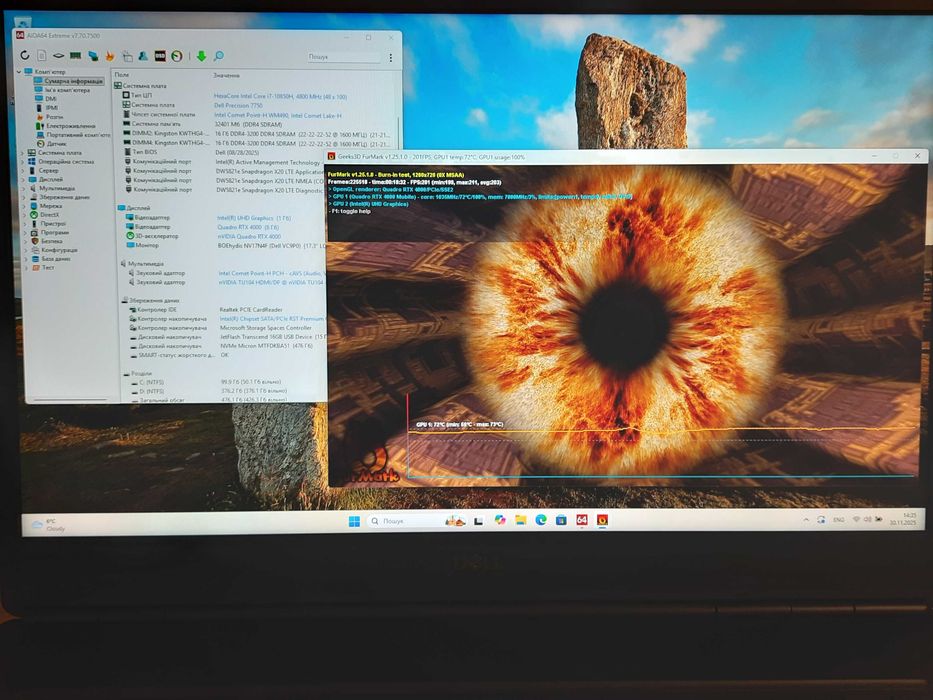Switch to FurMark via its taskbar icon
Image resolution: width=933 pixels, height=700 pixels.
click(x=602, y=520)
